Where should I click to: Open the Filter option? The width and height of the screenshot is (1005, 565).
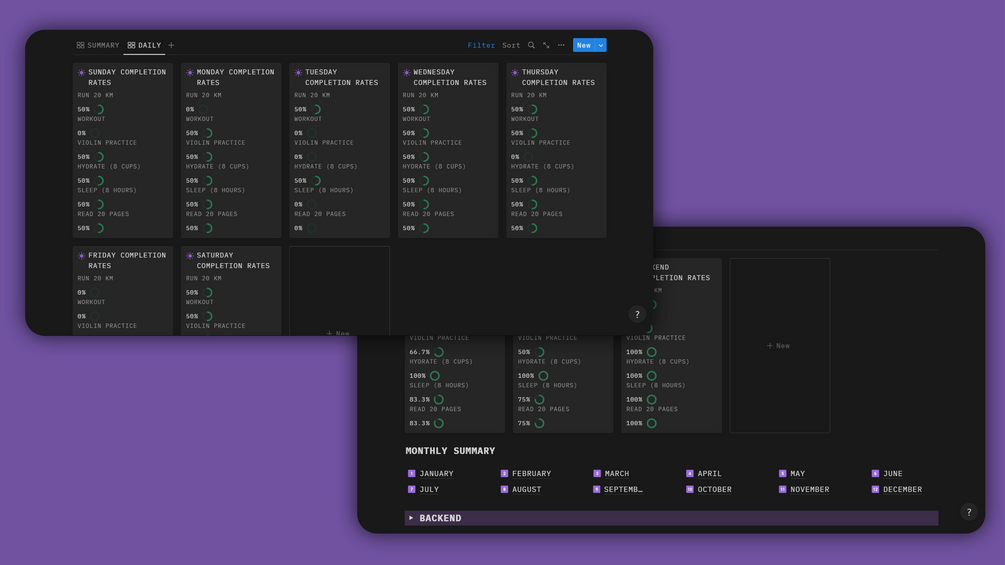pyautogui.click(x=481, y=45)
